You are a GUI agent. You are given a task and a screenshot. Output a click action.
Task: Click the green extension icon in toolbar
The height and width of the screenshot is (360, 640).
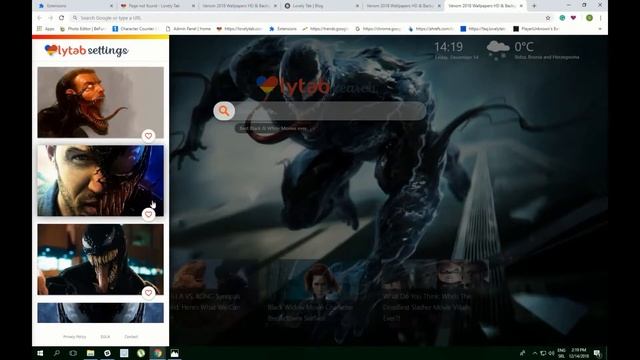[562, 18]
